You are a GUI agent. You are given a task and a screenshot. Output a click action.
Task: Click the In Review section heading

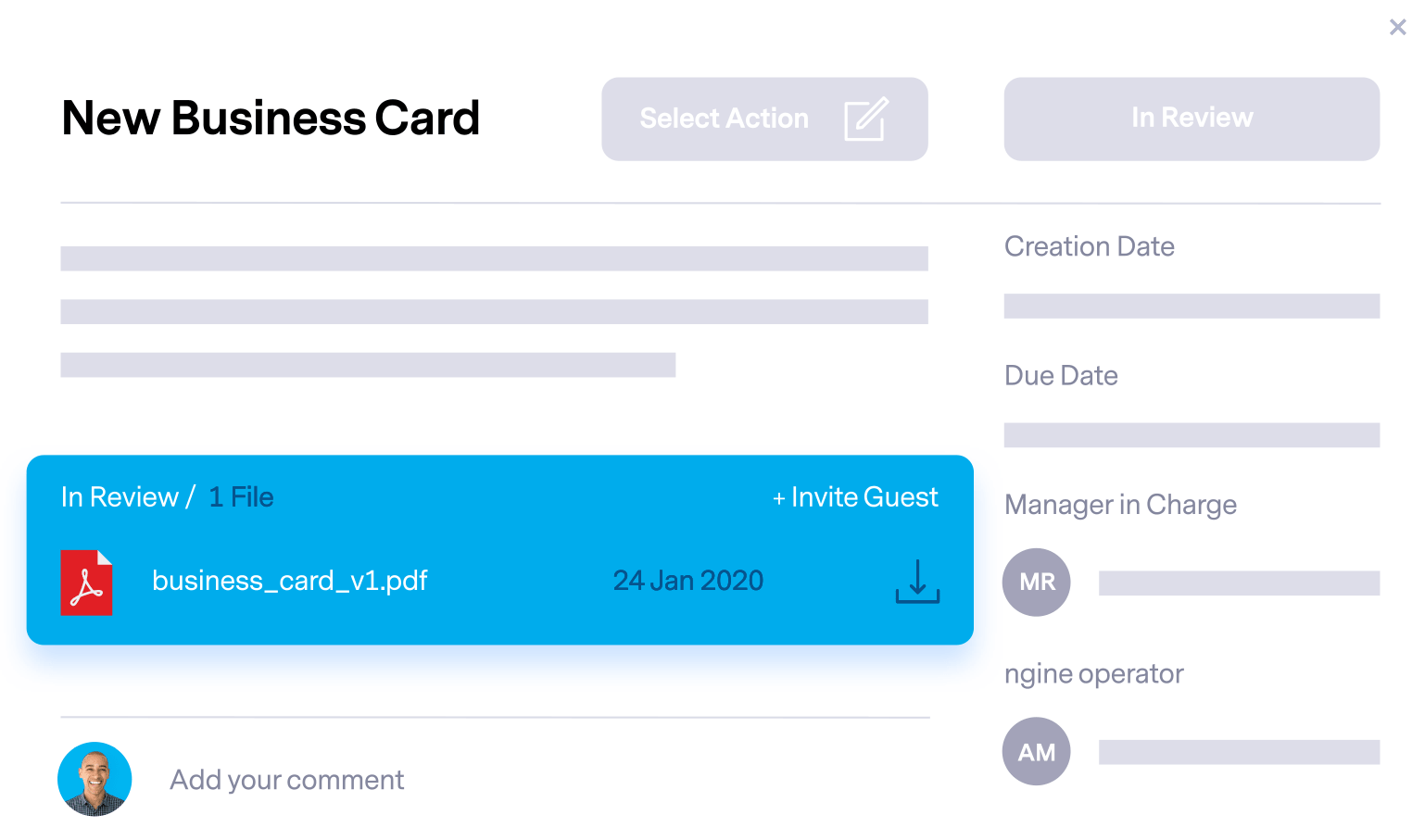point(120,497)
